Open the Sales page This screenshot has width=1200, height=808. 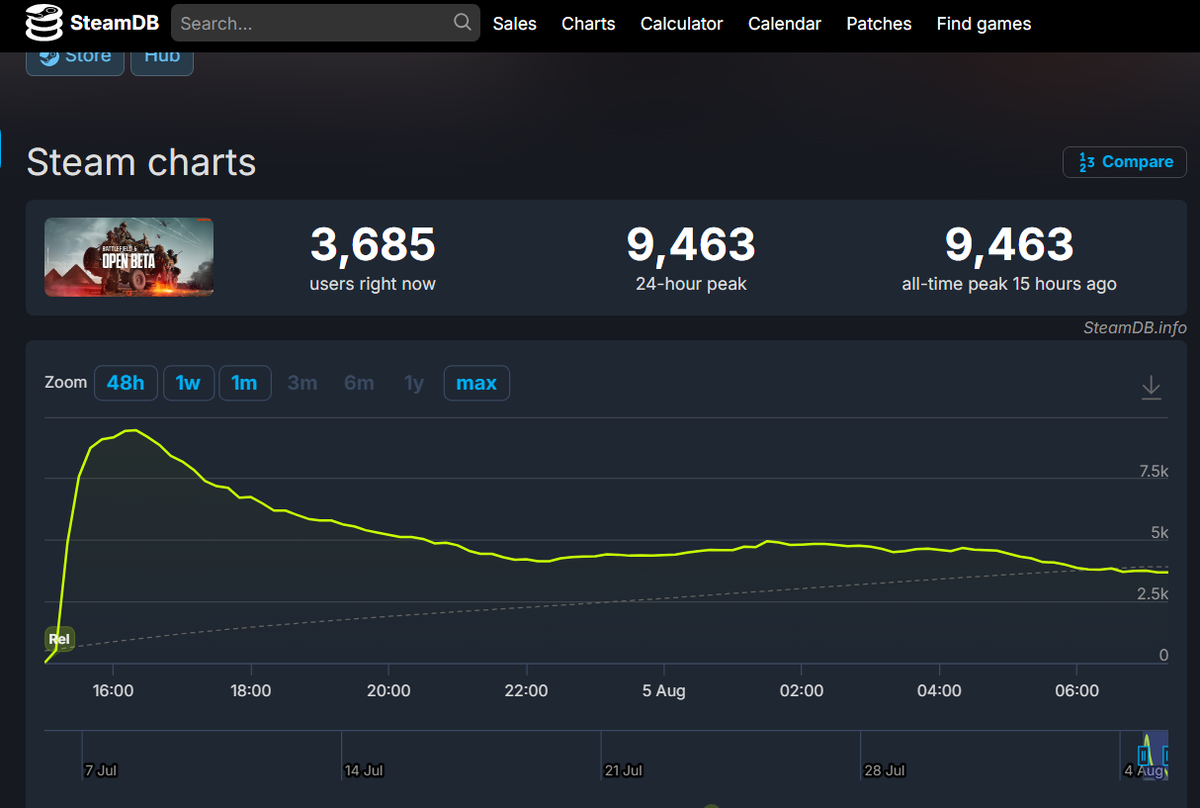pyautogui.click(x=514, y=23)
